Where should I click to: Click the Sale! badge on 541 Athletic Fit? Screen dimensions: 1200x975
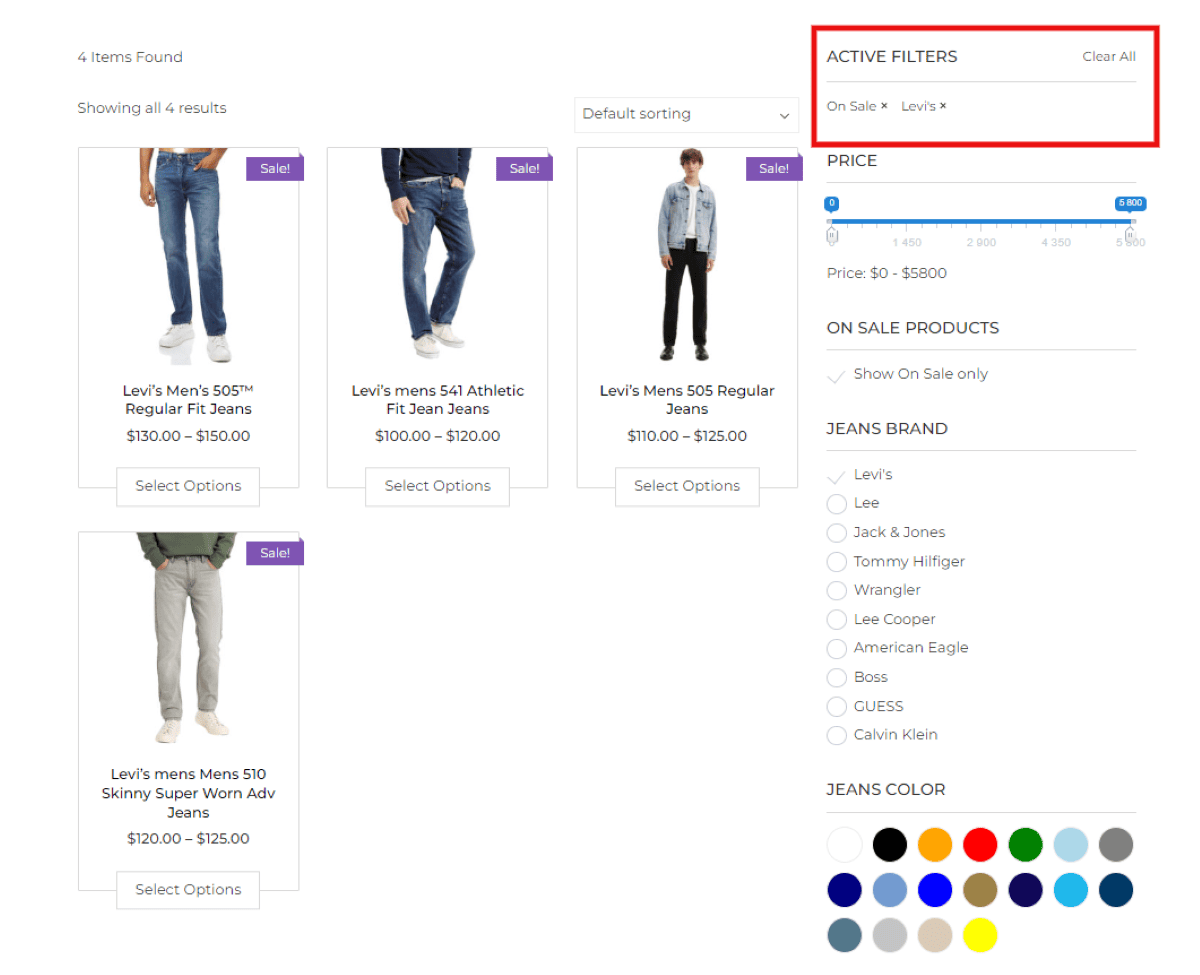click(x=525, y=169)
